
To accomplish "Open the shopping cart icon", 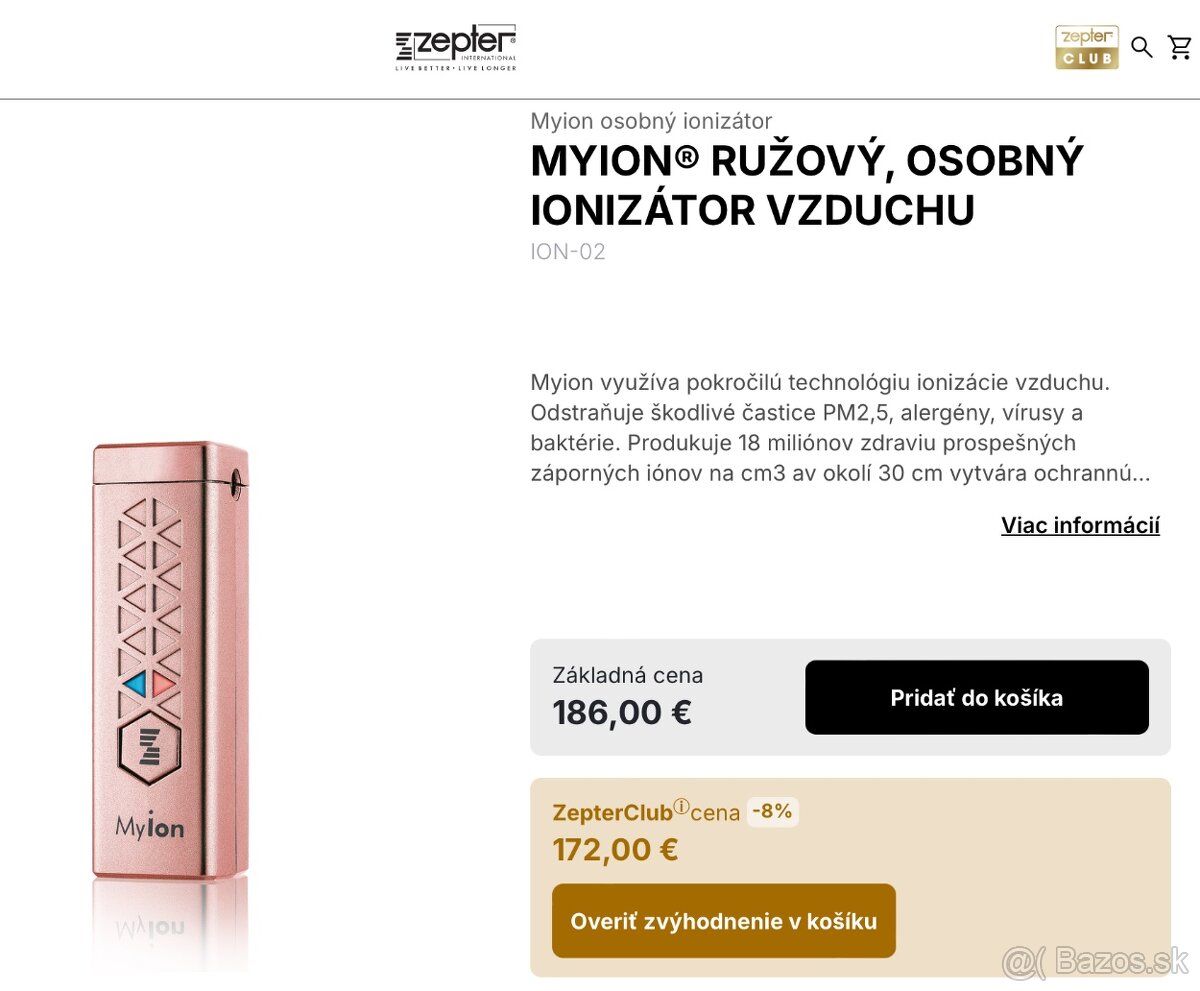I will click(1180, 47).
